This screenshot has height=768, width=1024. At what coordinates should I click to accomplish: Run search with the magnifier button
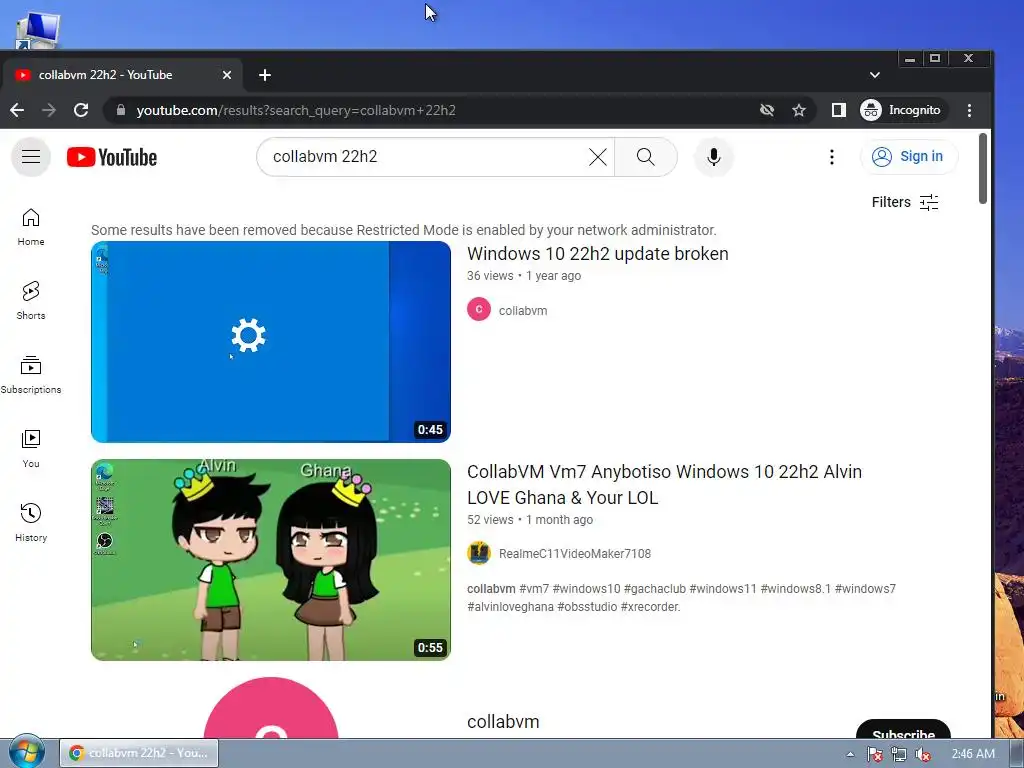[645, 157]
